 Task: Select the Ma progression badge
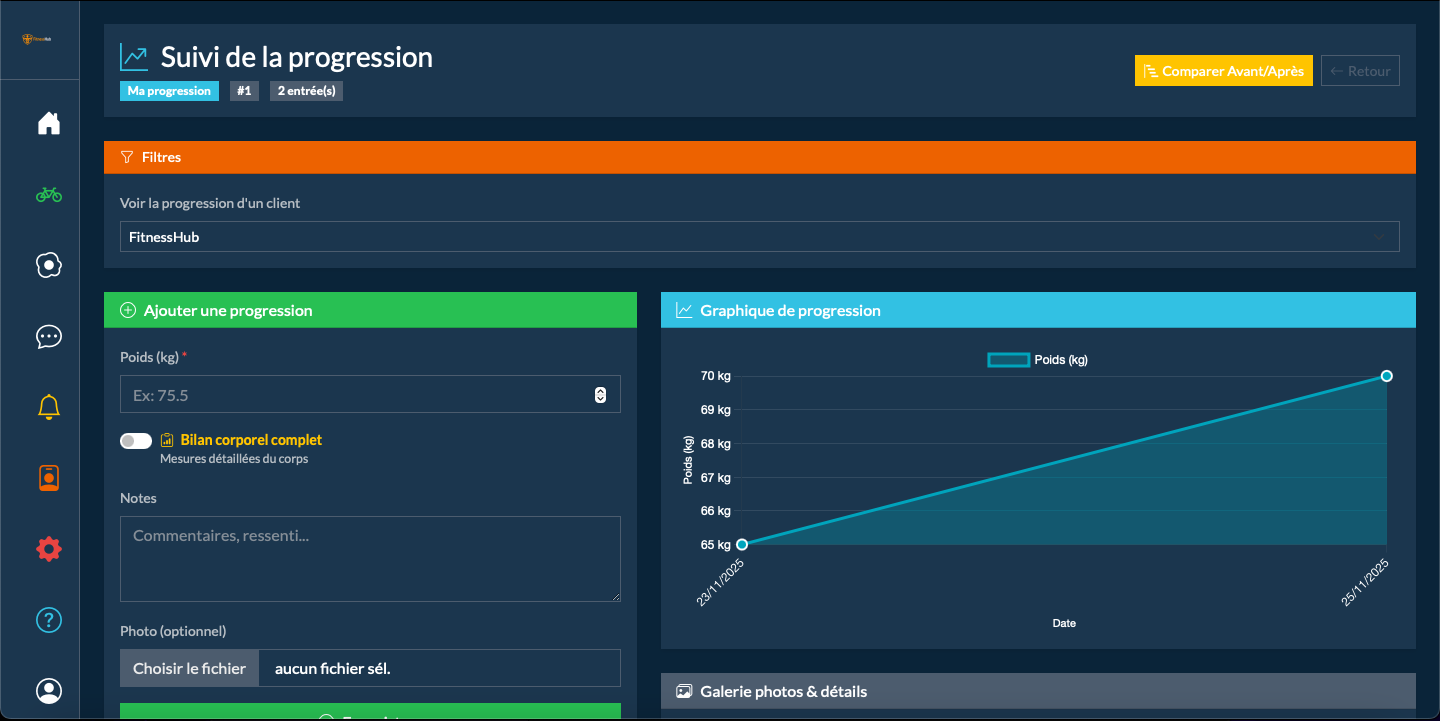point(169,91)
